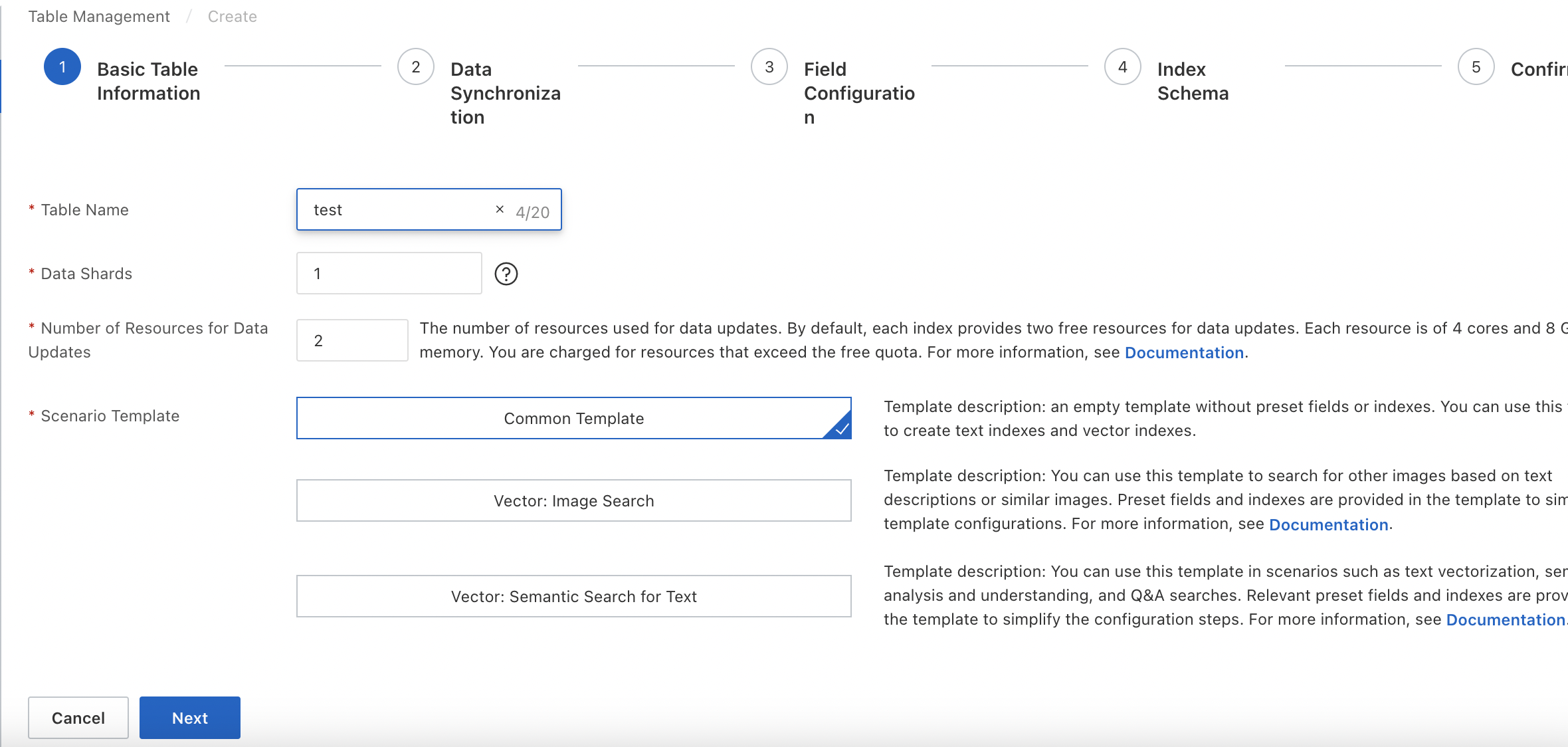Open Documentation link for Image Search template
This screenshot has height=747, width=1568.
tap(1328, 524)
